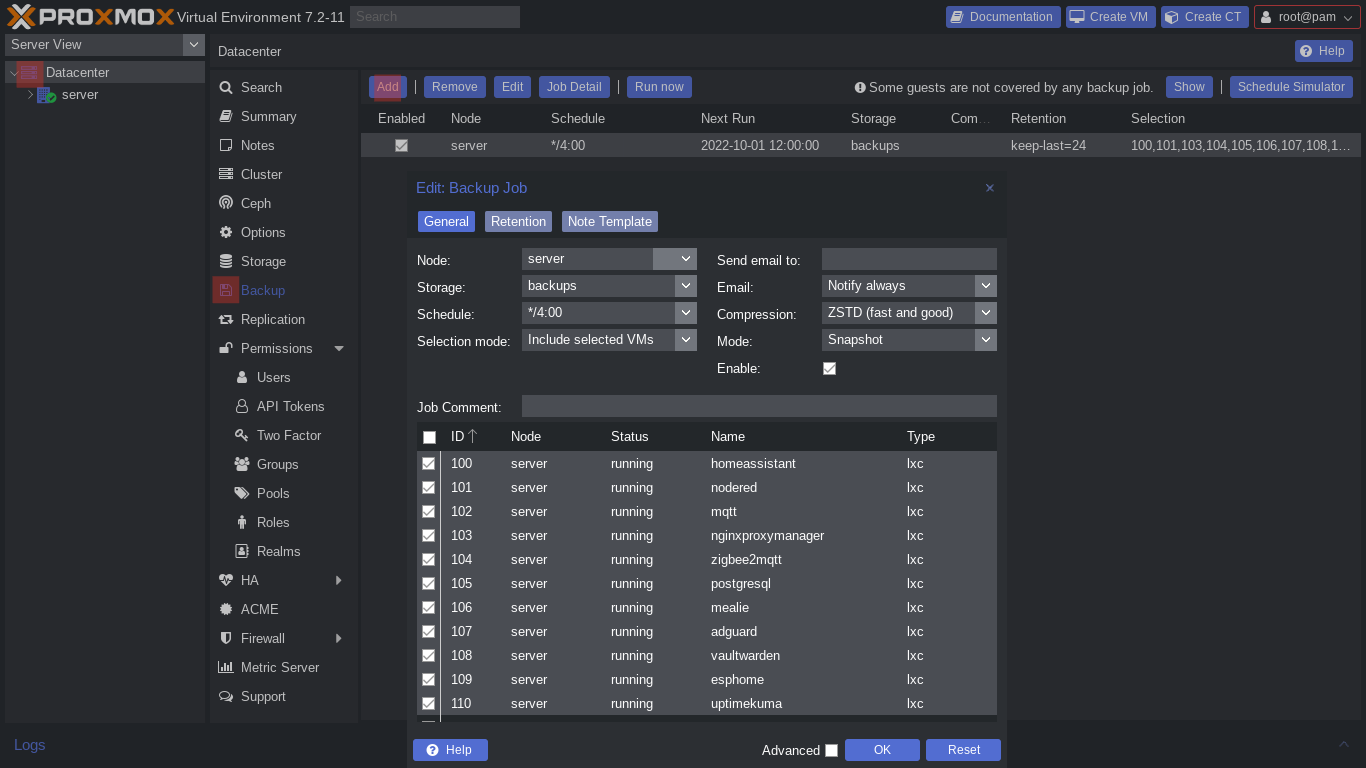Screen dimensions: 1366x768
Task: Close the Edit Backup Job dialog
Action: tap(989, 188)
